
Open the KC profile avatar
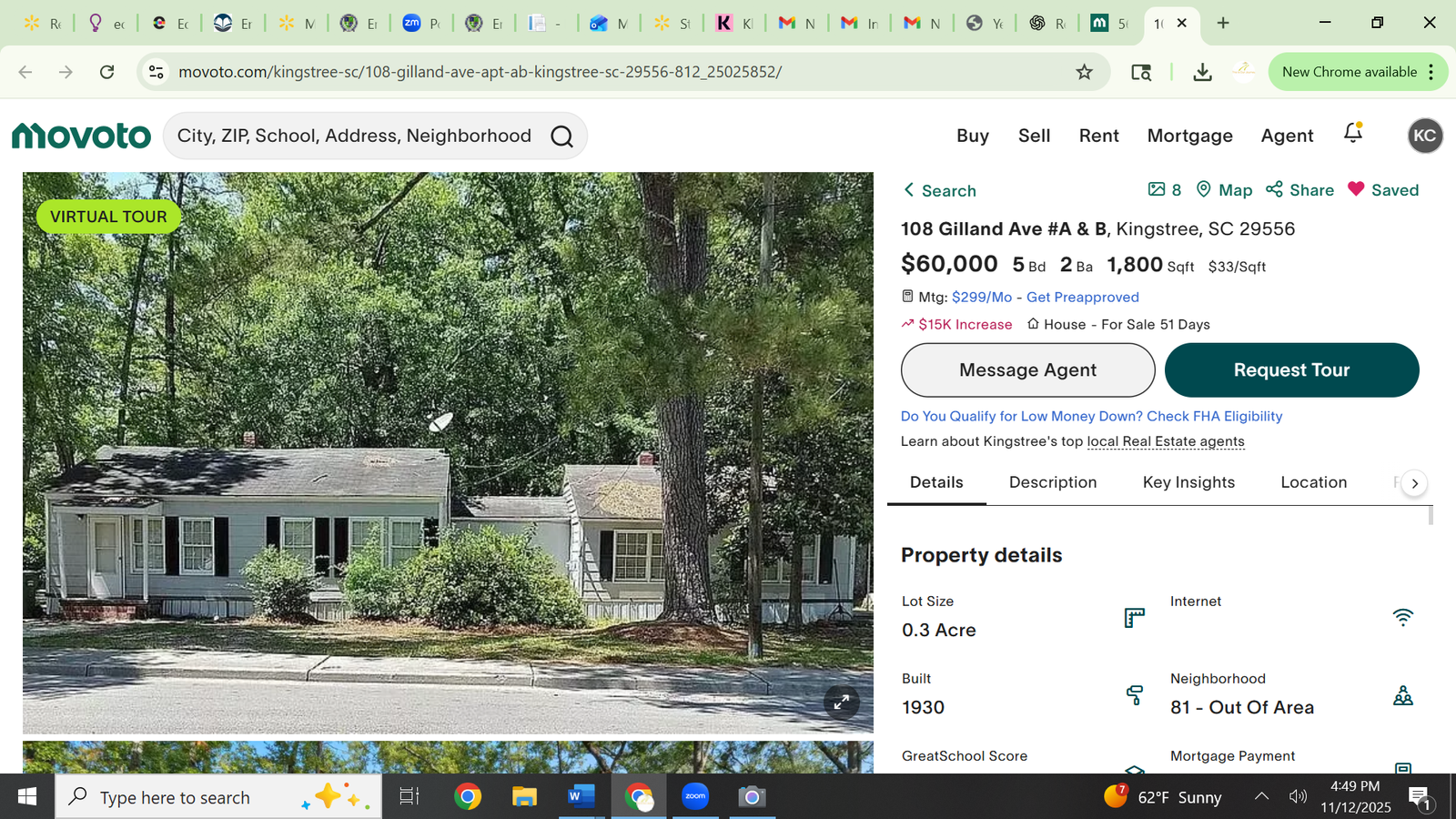[x=1425, y=136]
